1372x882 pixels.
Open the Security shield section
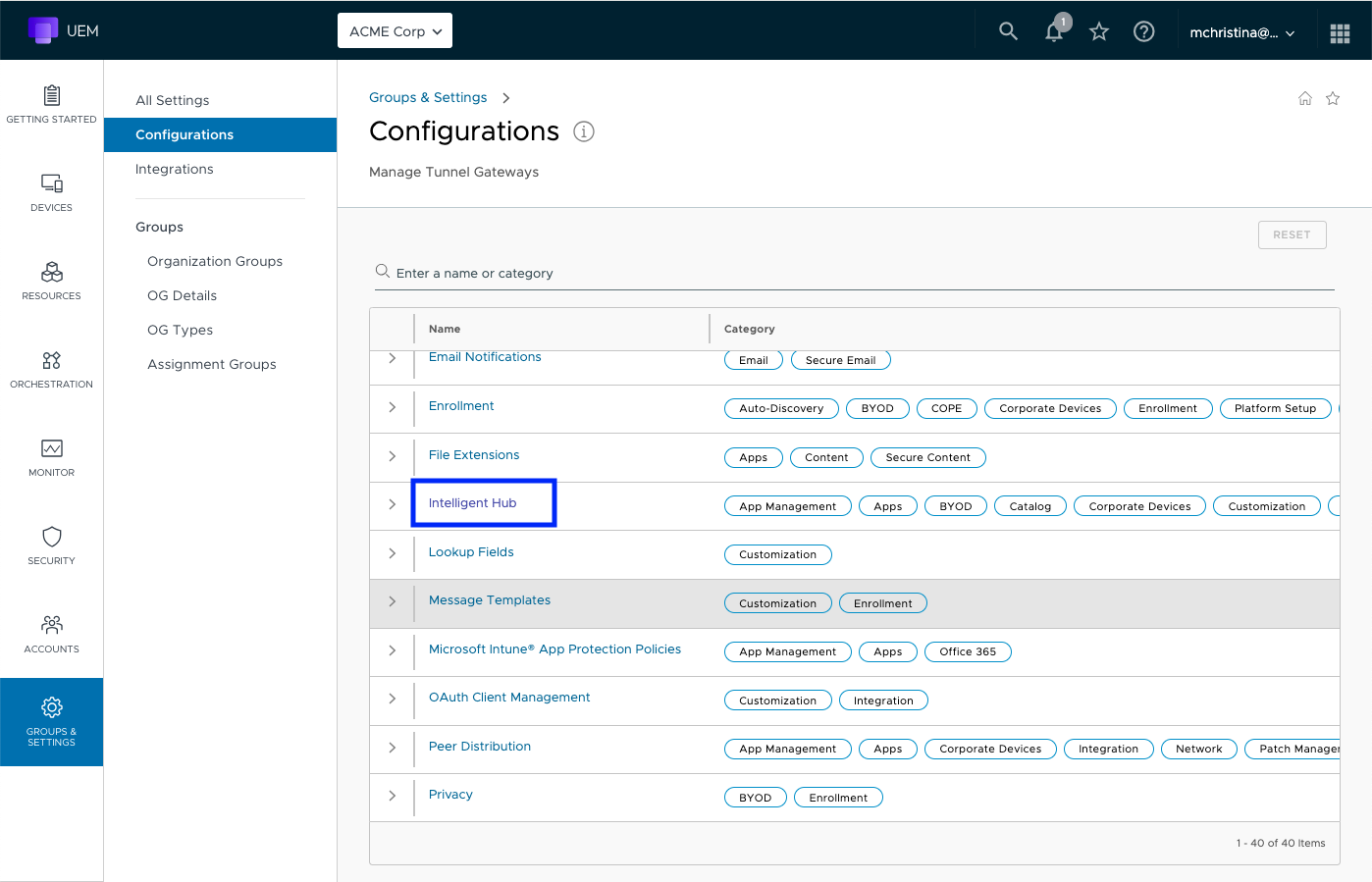pos(51,546)
